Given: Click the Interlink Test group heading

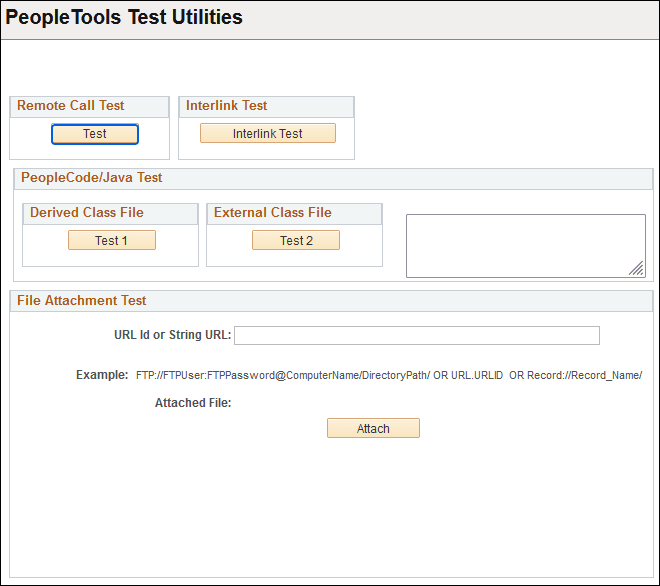Looking at the screenshot, I should [x=226, y=105].
